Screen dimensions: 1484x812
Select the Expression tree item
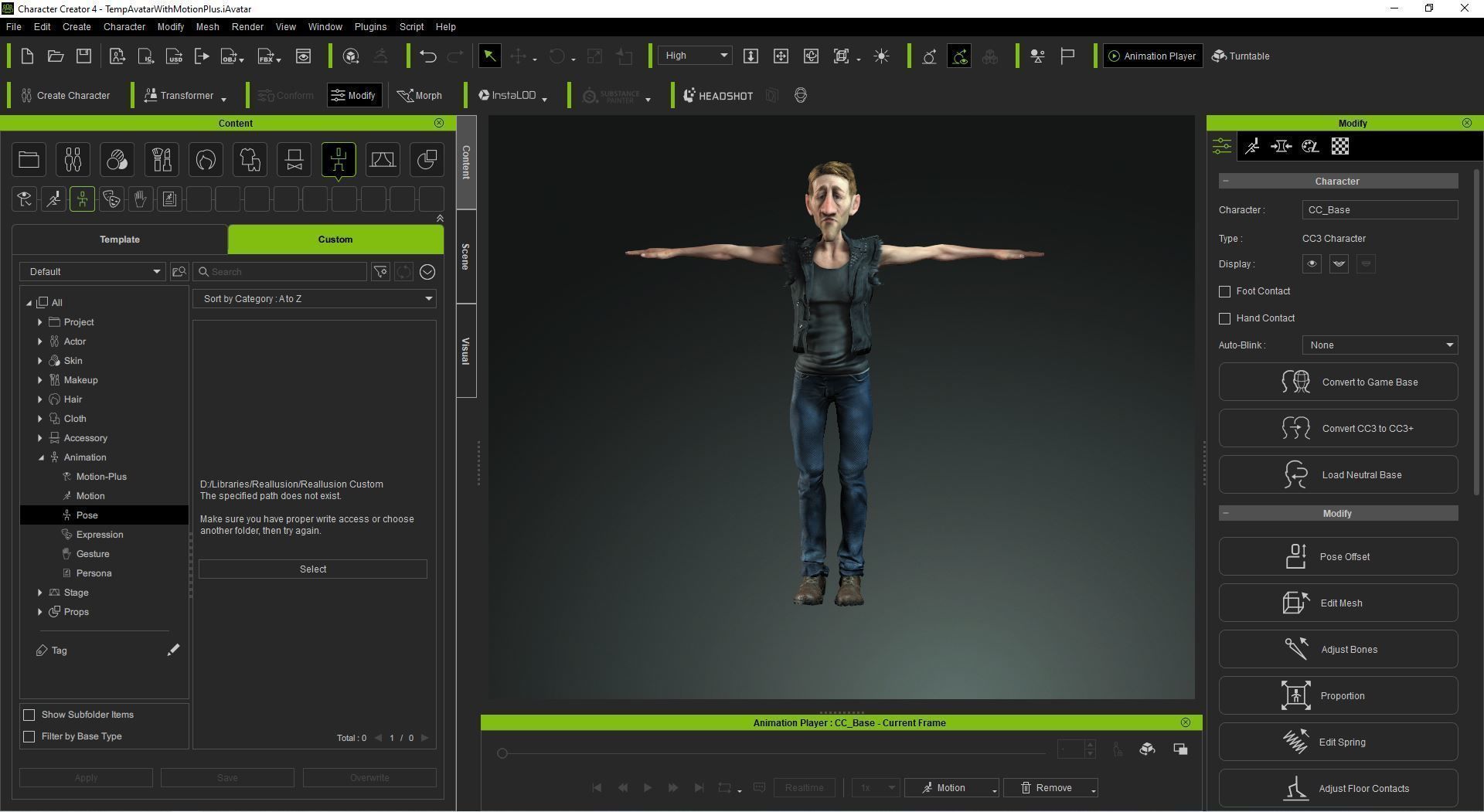point(100,535)
